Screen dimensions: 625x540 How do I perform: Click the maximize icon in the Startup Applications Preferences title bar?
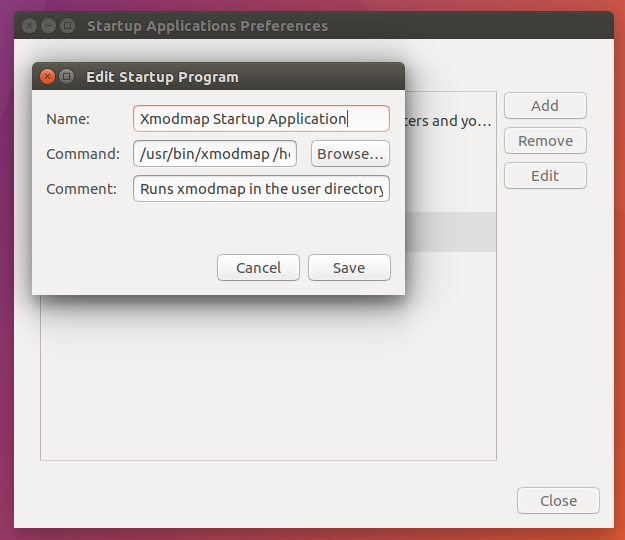pos(68,26)
